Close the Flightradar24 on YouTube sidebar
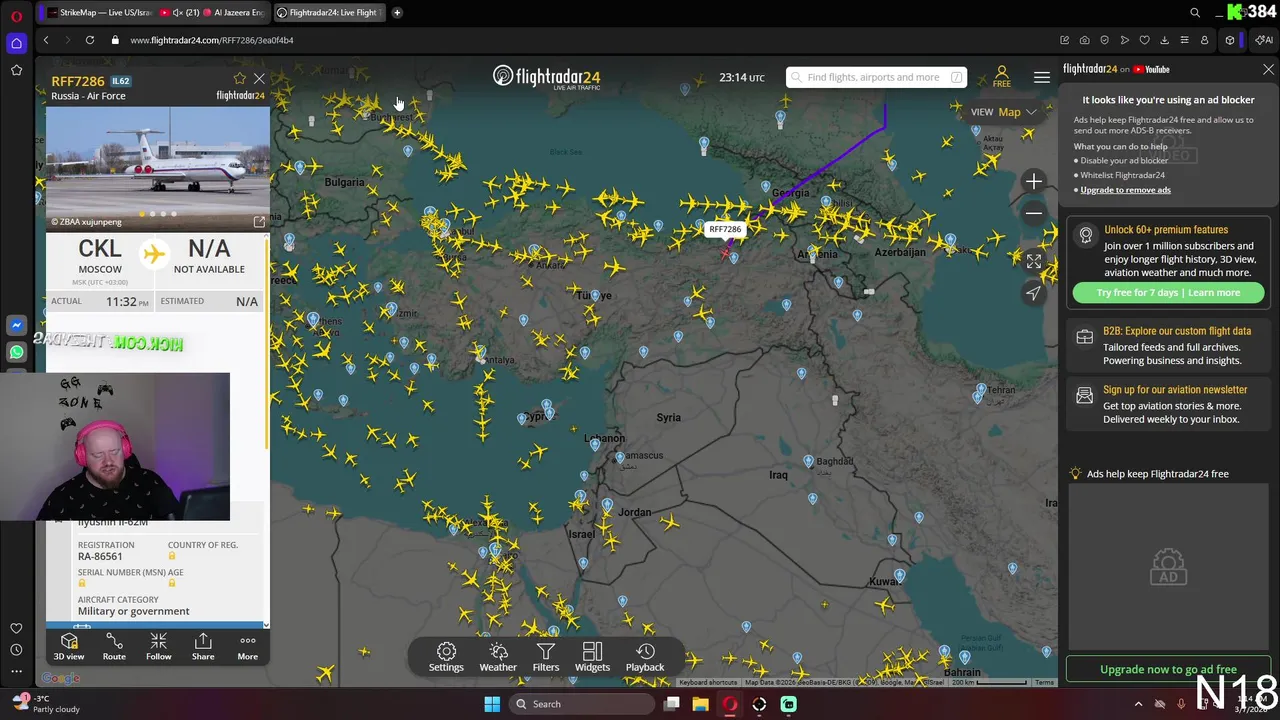 tap(1268, 70)
